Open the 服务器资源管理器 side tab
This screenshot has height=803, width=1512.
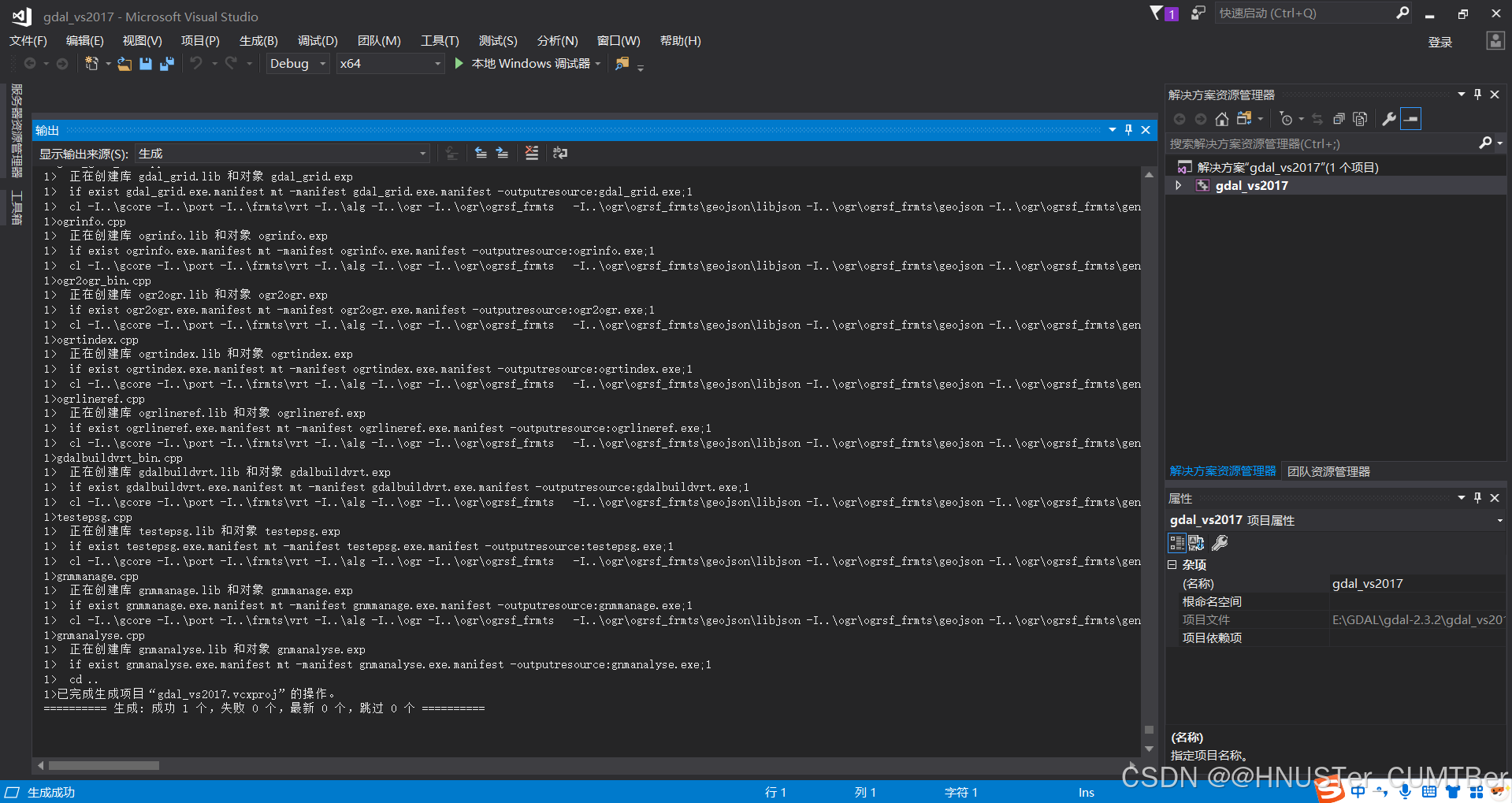coord(17,131)
